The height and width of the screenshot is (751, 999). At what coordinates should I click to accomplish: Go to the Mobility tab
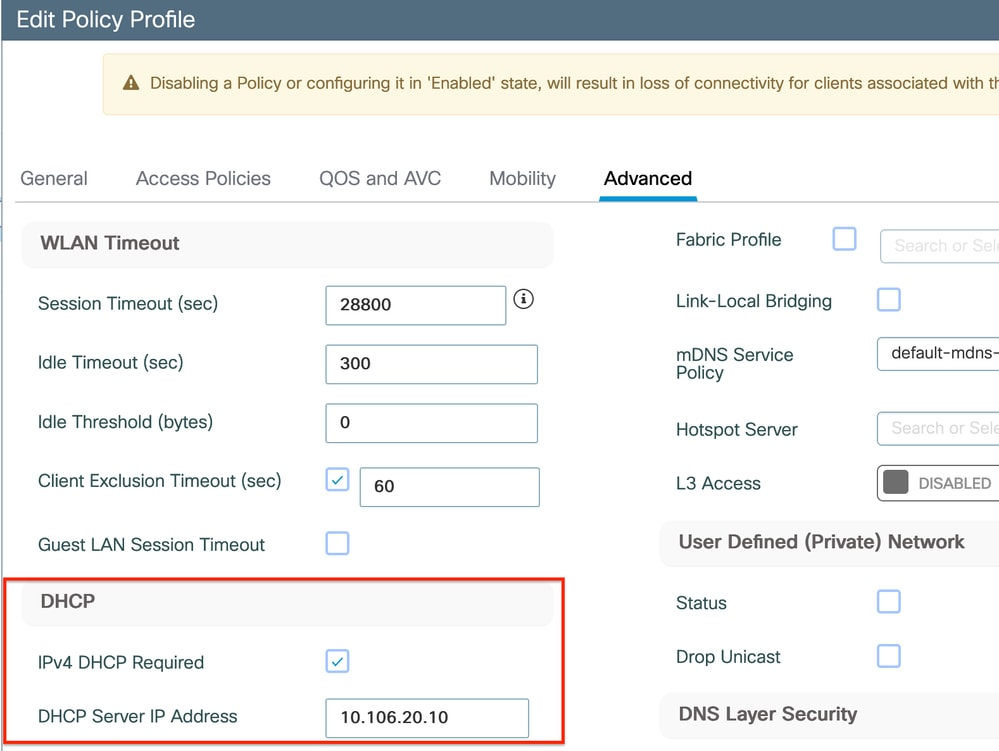pyautogui.click(x=522, y=178)
